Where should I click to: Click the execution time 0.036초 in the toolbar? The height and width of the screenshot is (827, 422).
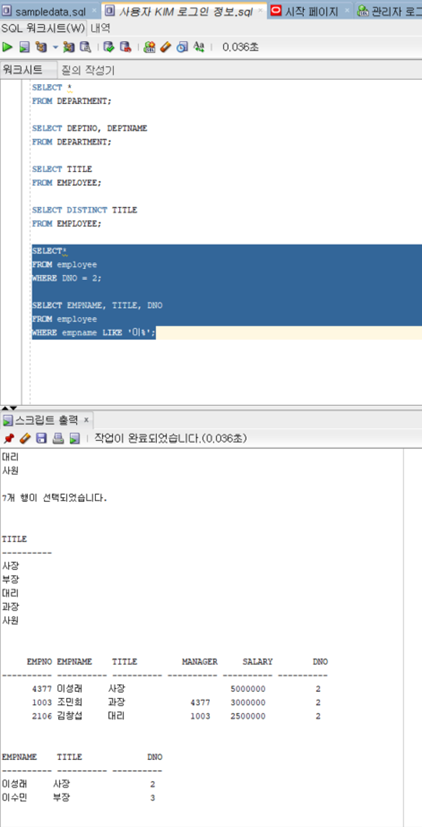tap(241, 47)
